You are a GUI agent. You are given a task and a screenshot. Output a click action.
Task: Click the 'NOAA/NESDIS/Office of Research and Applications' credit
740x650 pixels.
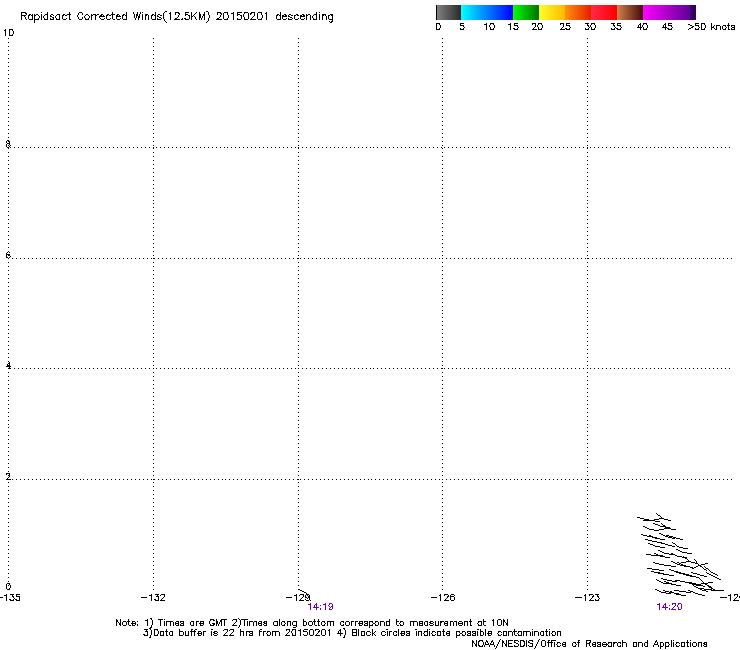click(x=589, y=644)
